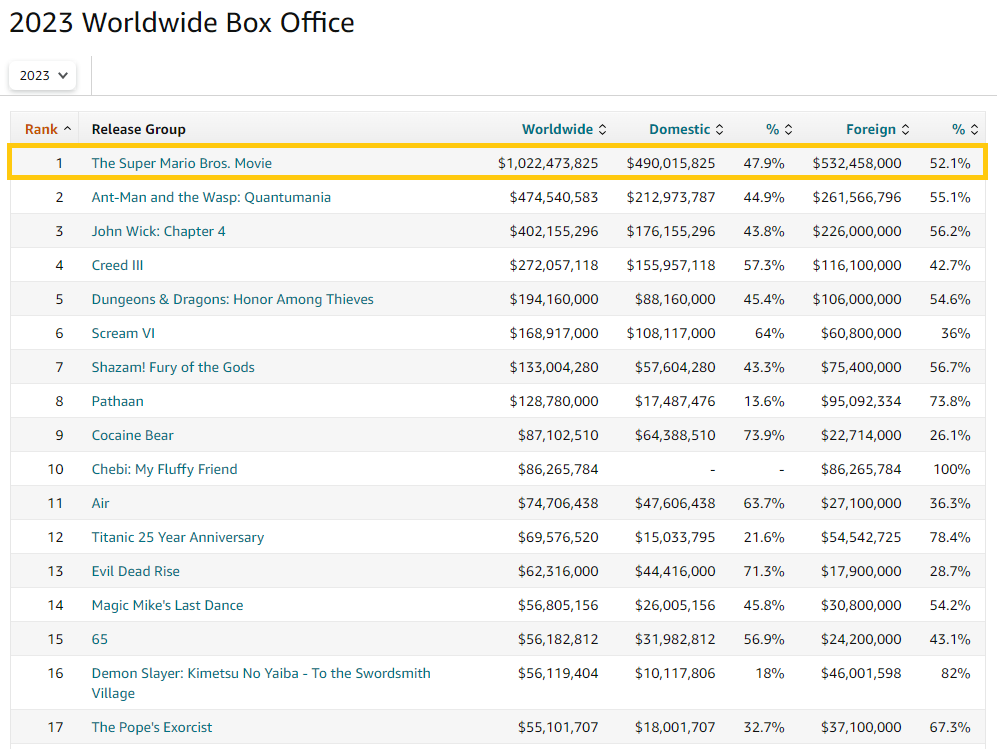This screenshot has width=997, height=749.
Task: Sort by Domestic column header
Action: click(686, 129)
